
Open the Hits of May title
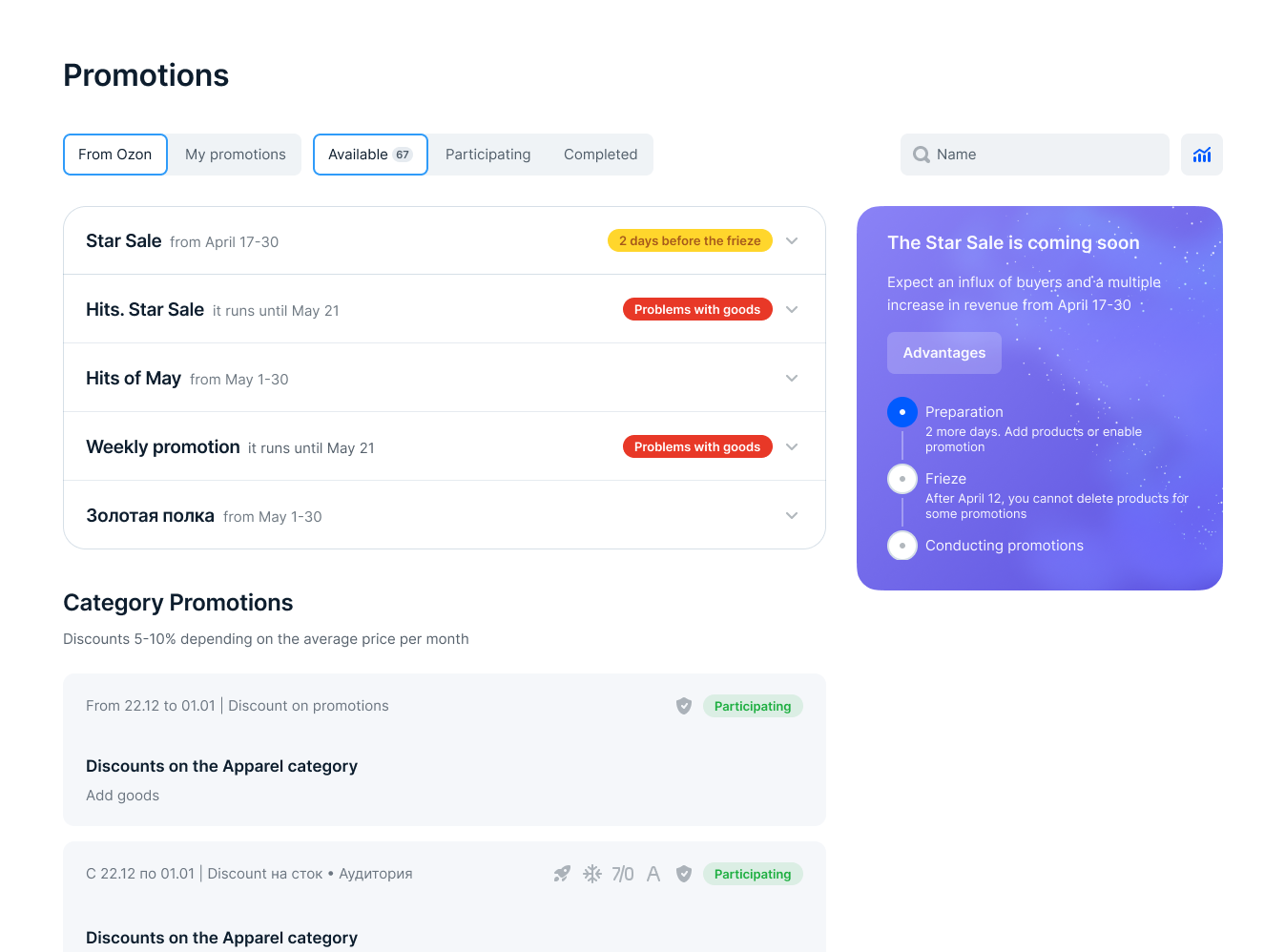(x=134, y=379)
